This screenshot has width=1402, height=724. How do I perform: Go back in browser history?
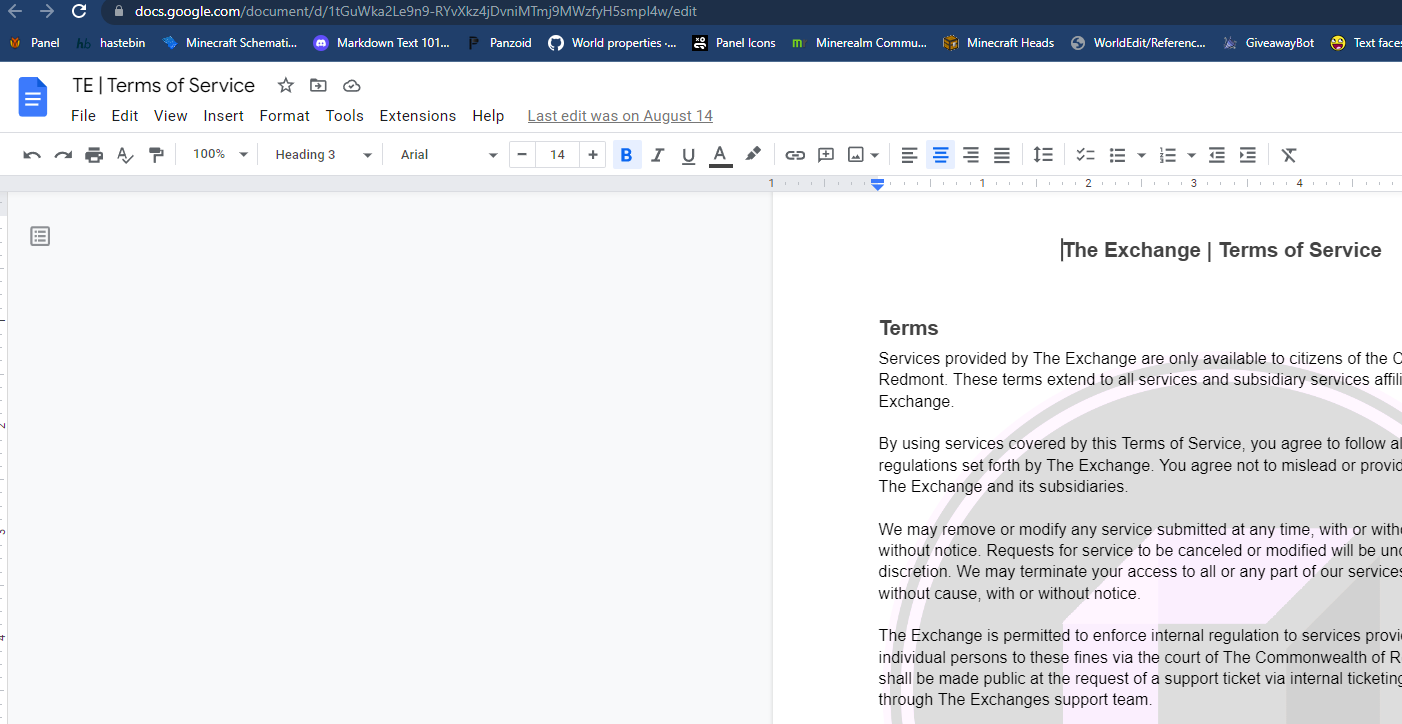15,12
